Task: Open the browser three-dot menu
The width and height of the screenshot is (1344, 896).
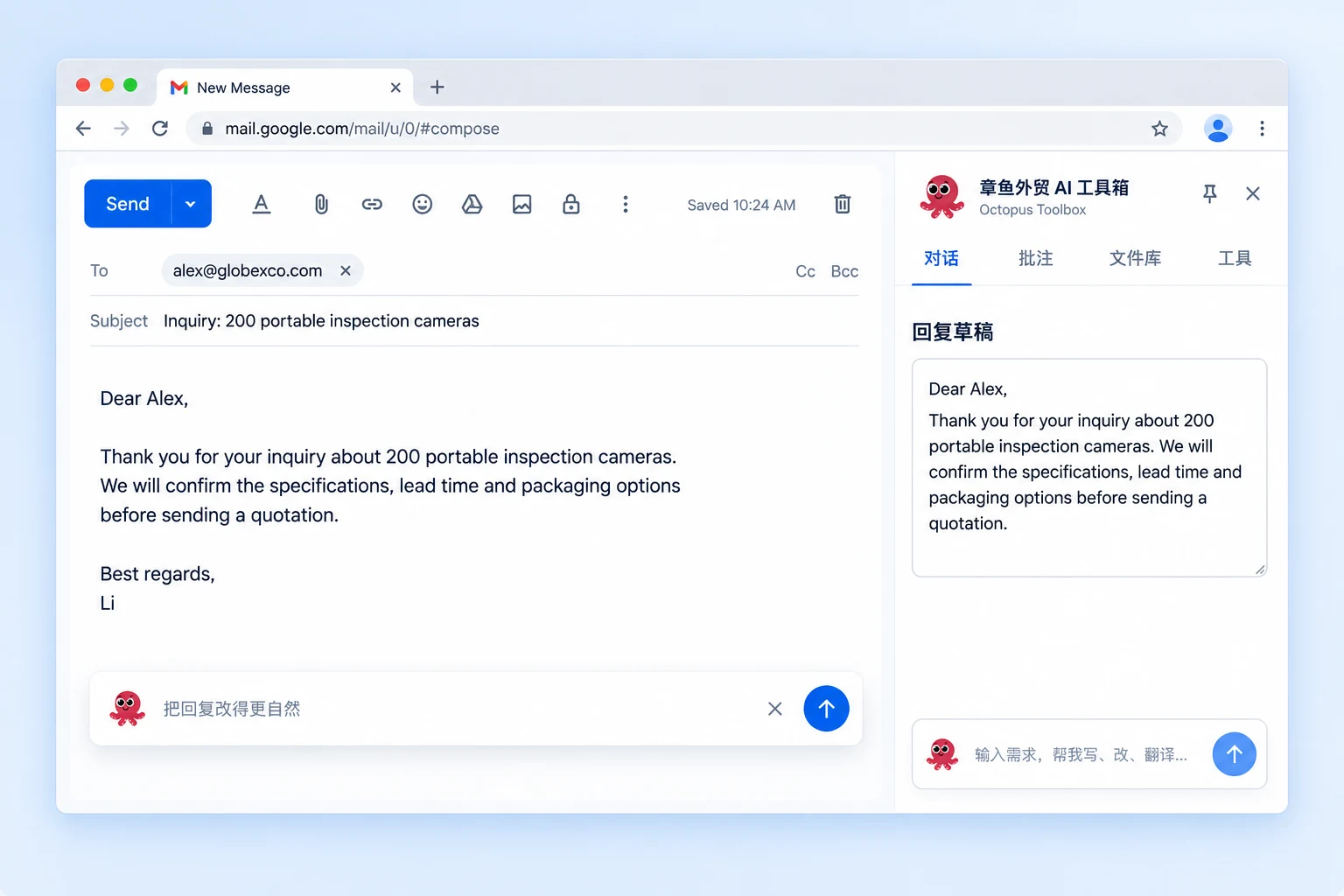Action: tap(1262, 129)
